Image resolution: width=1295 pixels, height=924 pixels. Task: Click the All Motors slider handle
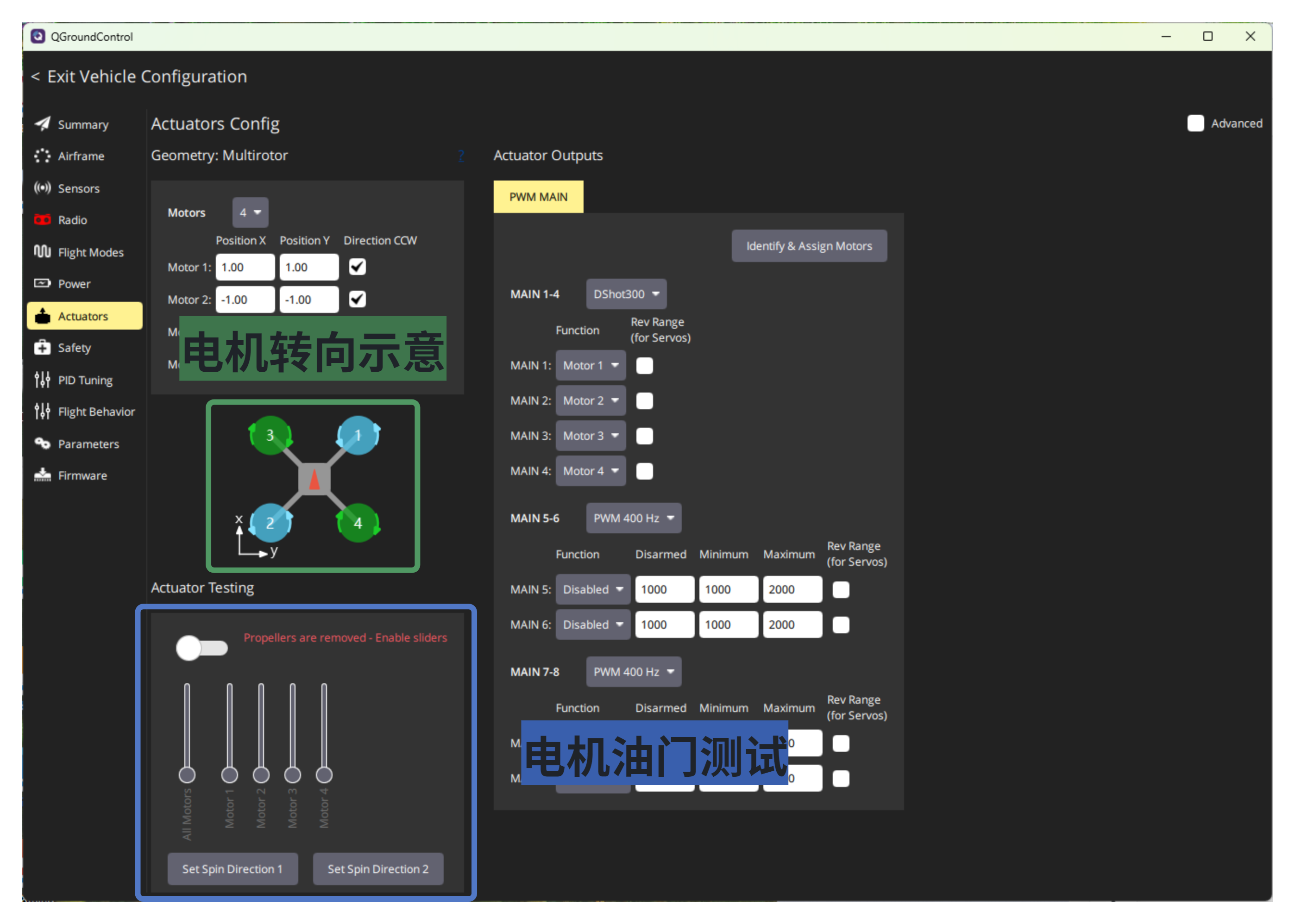(187, 775)
